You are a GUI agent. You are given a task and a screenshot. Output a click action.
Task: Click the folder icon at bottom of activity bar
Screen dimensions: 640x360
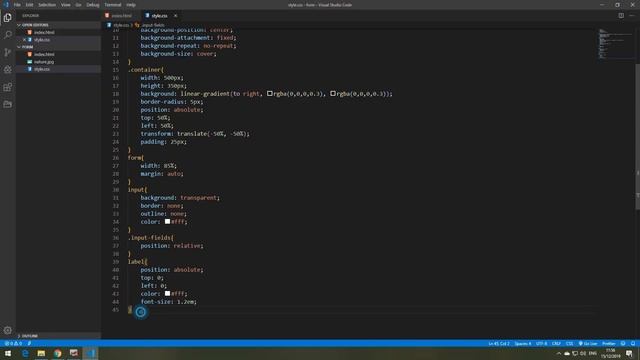(8, 104)
